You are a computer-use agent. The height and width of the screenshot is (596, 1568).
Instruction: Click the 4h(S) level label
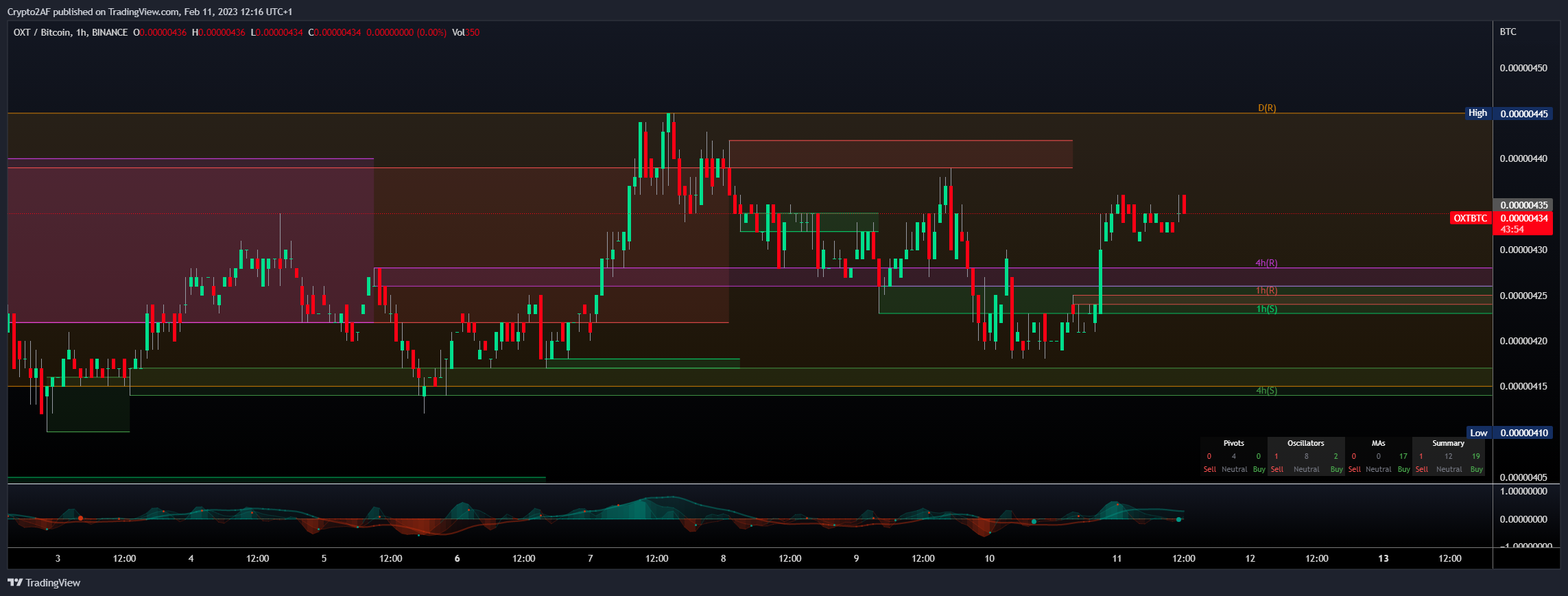point(1266,391)
